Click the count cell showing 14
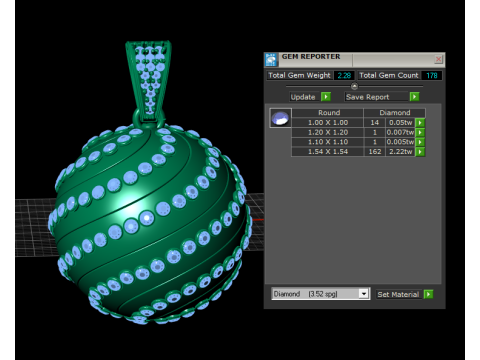 tap(375, 123)
